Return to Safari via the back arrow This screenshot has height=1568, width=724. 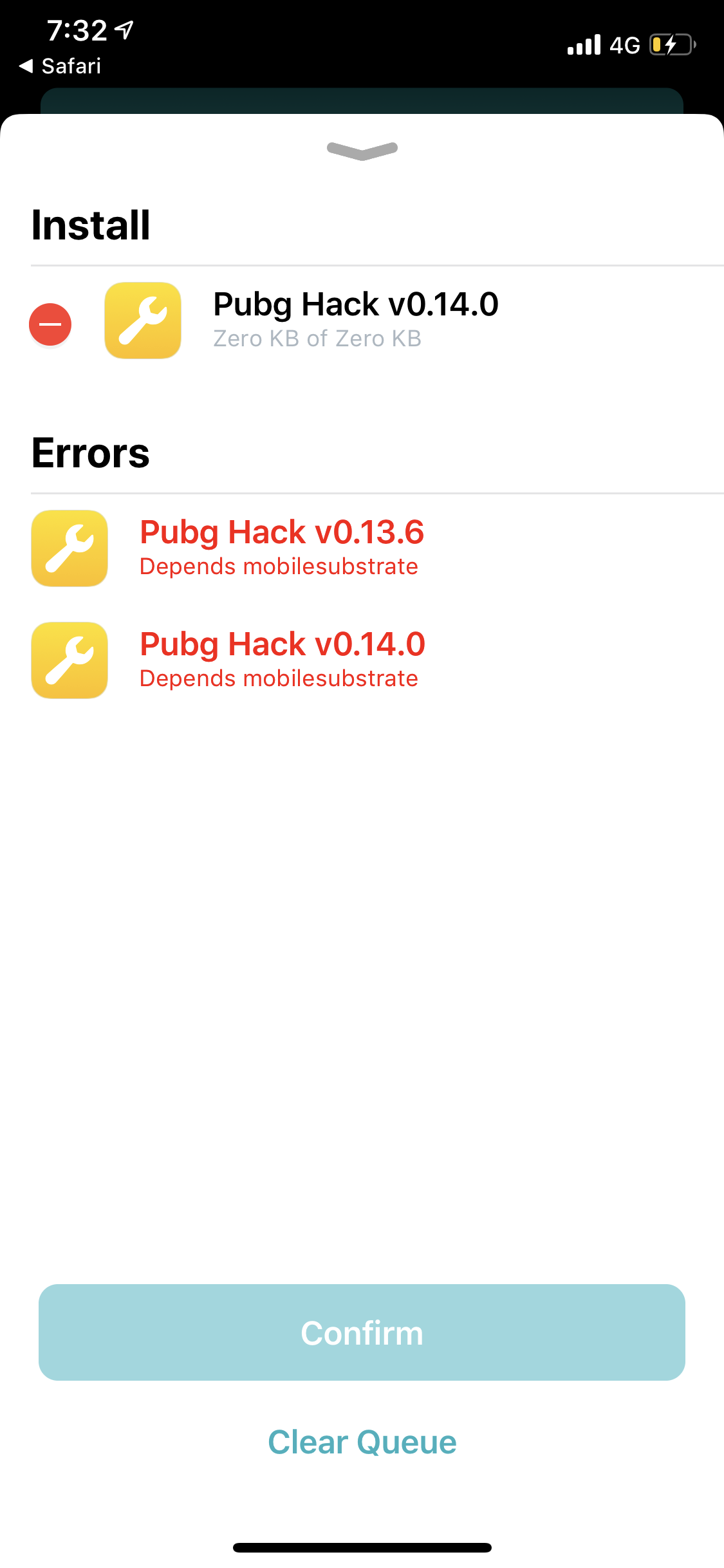26,66
